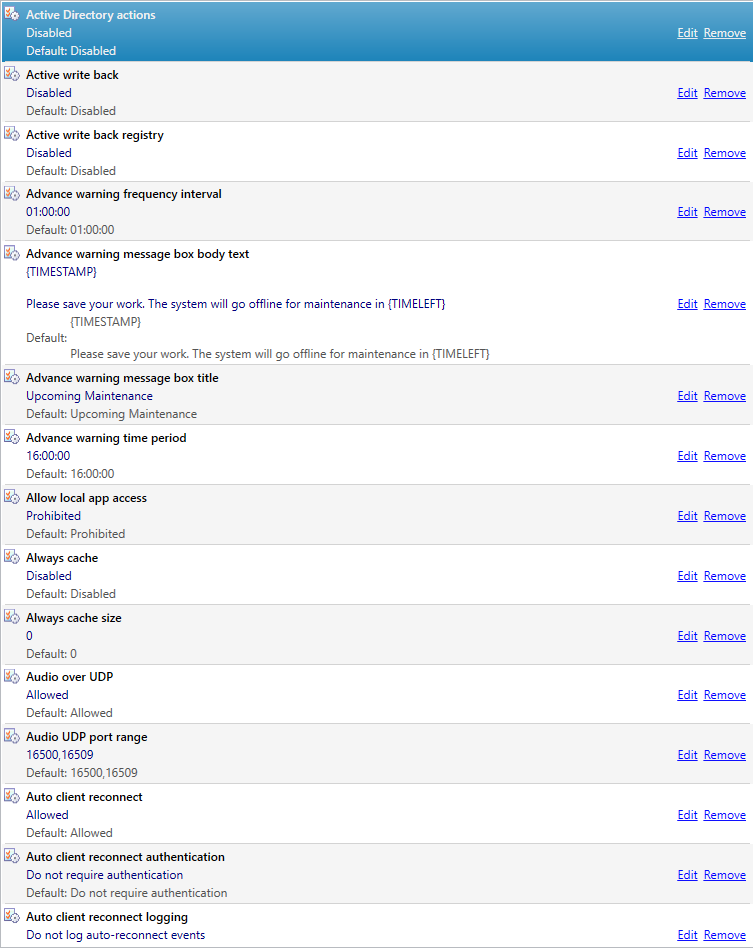Click the icon beside Advance warning frequency interval
This screenshot has height=948, width=753.
point(13,194)
